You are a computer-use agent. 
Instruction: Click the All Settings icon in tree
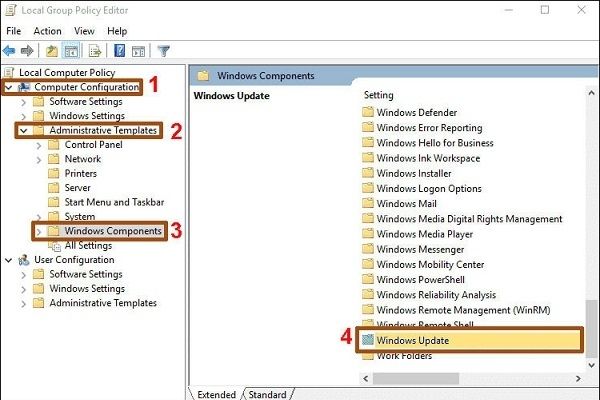[x=54, y=246]
